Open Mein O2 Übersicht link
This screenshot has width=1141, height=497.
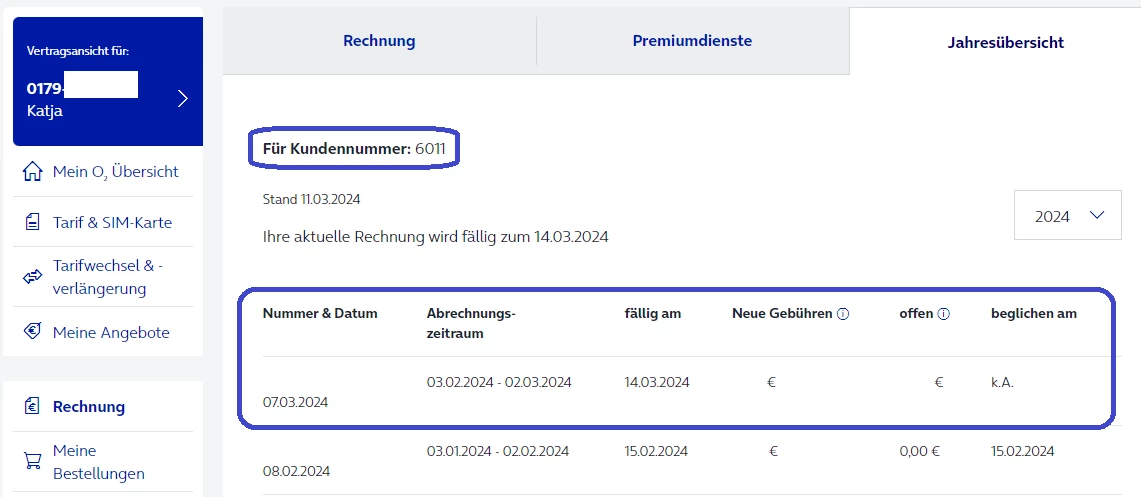click(115, 172)
